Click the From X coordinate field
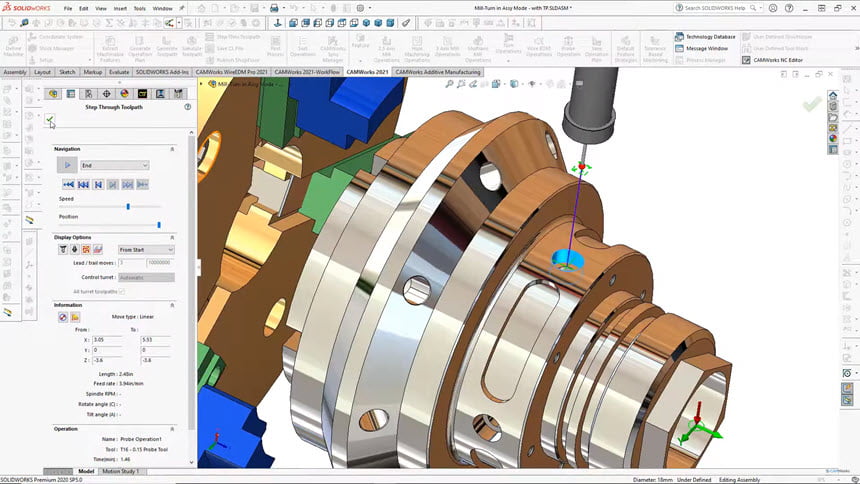Image resolution: width=860 pixels, height=484 pixels. click(108, 340)
